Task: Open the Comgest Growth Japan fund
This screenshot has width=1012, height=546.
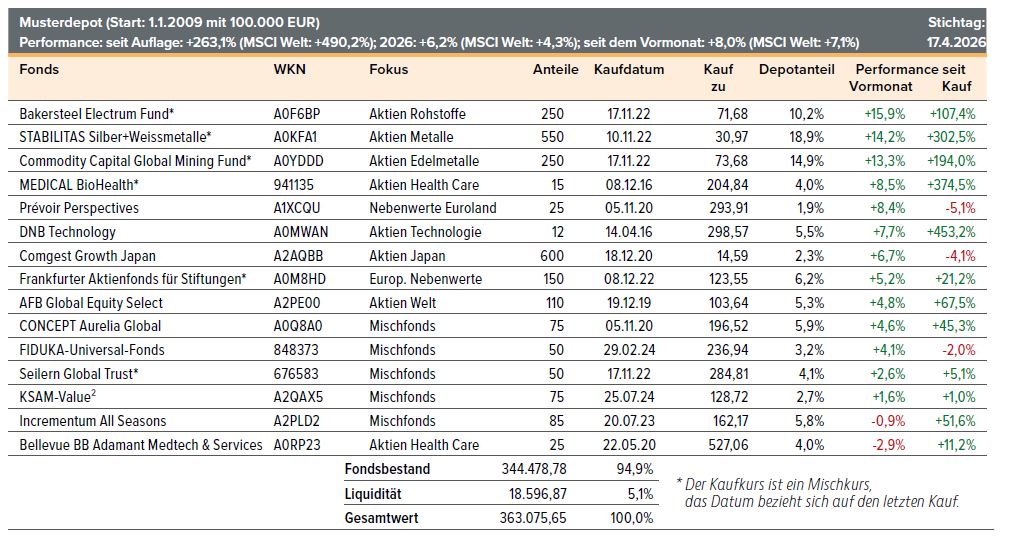Action: (87, 256)
